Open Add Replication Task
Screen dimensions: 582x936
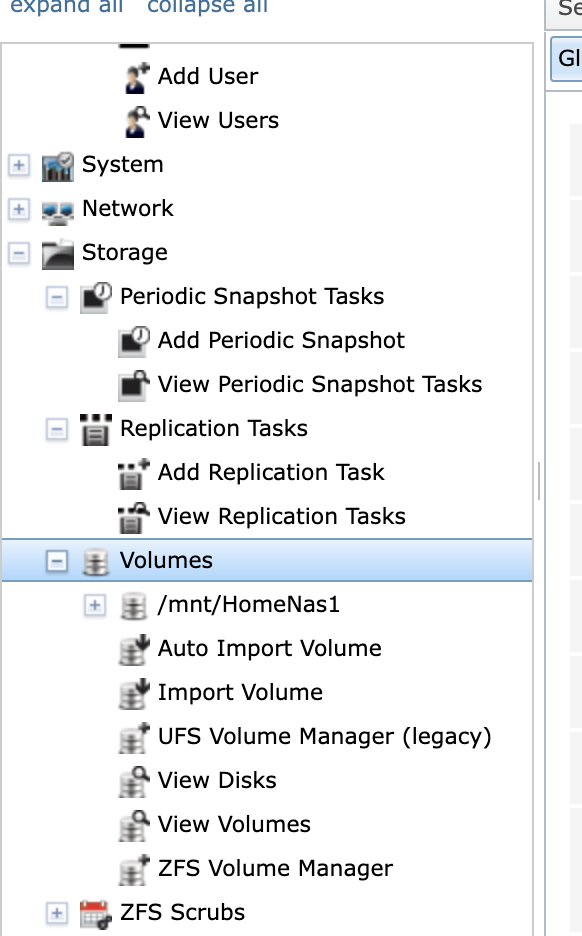pyautogui.click(x=271, y=473)
